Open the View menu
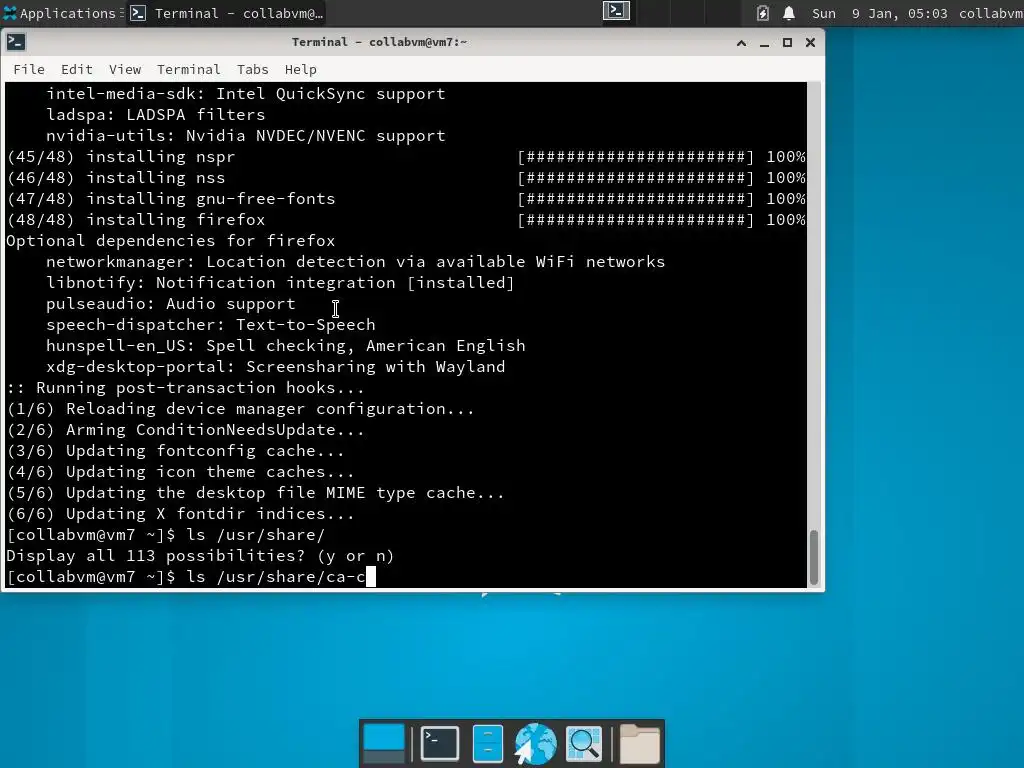This screenshot has width=1024, height=768. (125, 69)
